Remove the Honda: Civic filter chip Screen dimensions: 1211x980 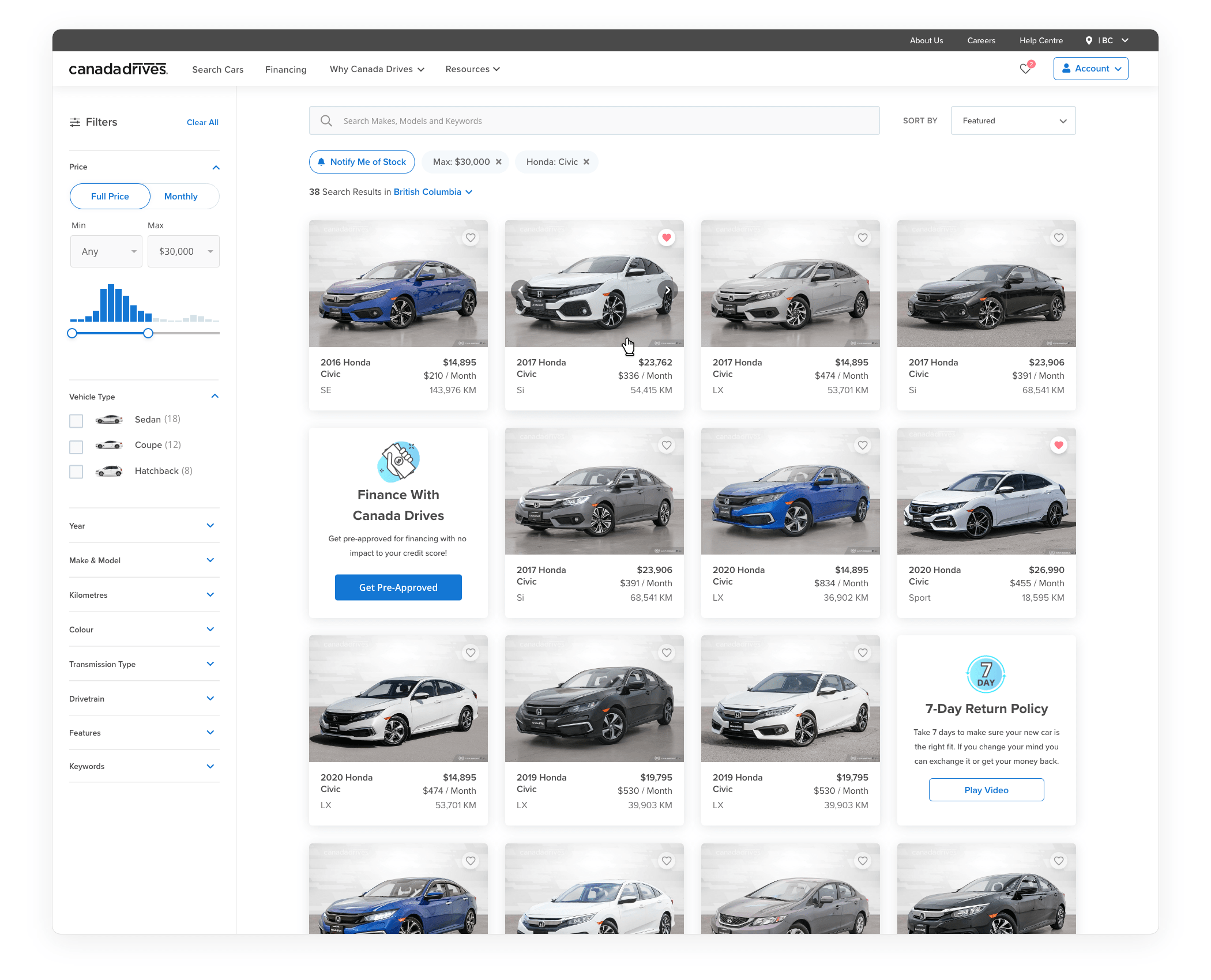(586, 162)
